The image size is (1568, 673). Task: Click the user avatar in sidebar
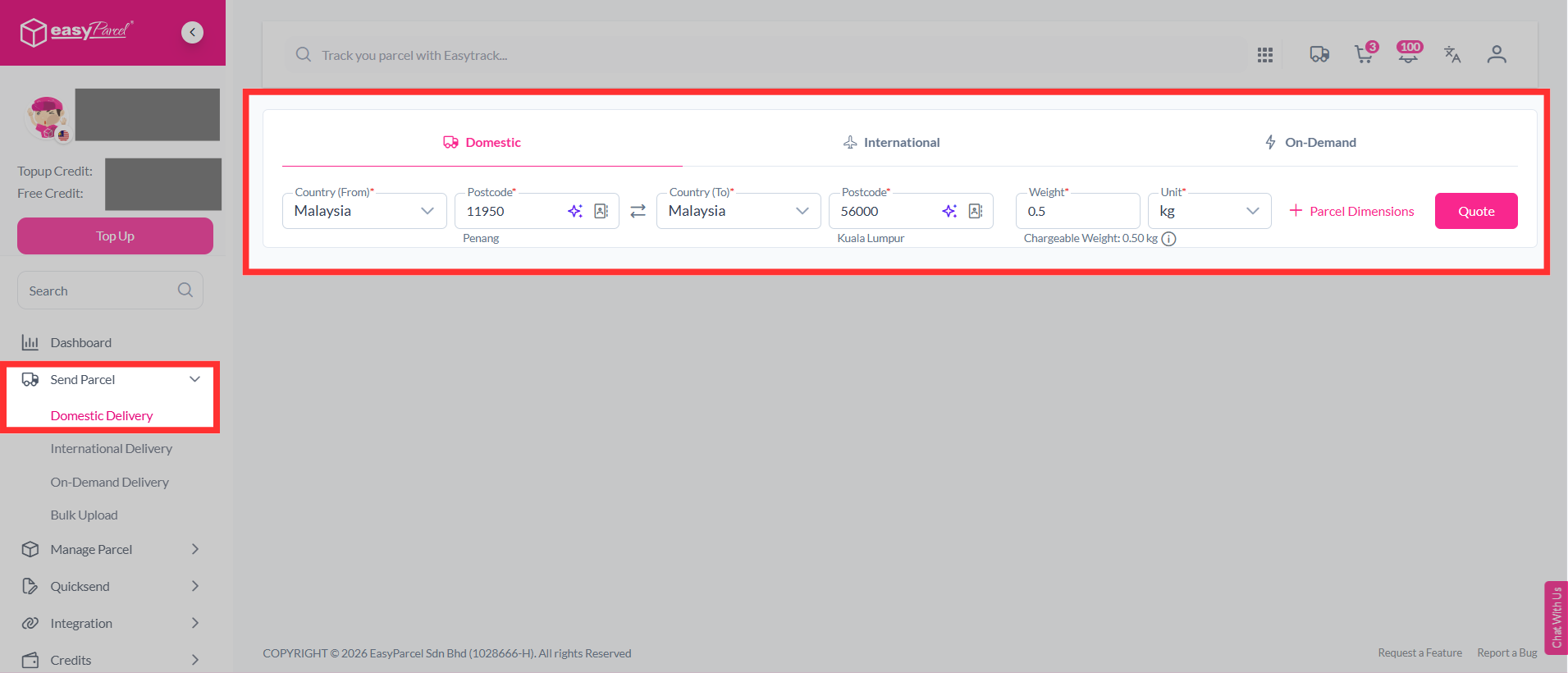(48, 117)
